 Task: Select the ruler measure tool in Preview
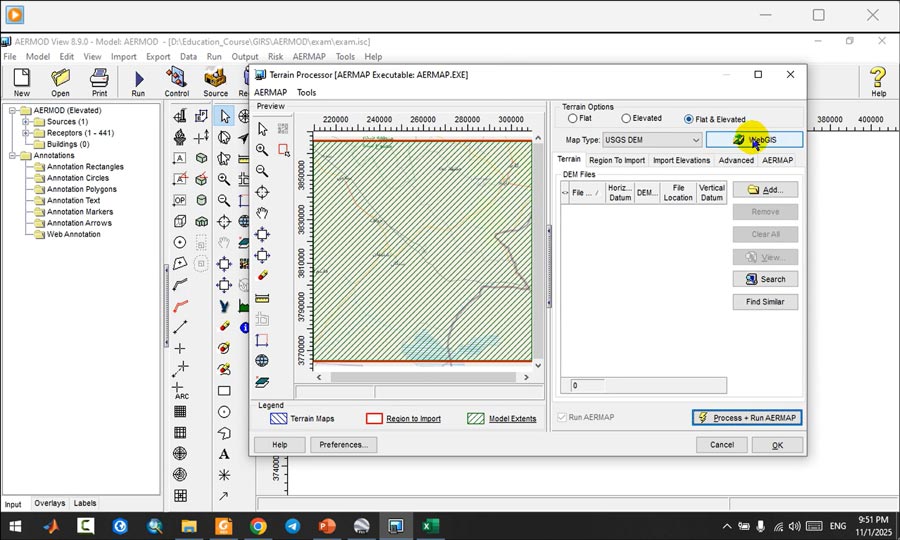tap(262, 298)
